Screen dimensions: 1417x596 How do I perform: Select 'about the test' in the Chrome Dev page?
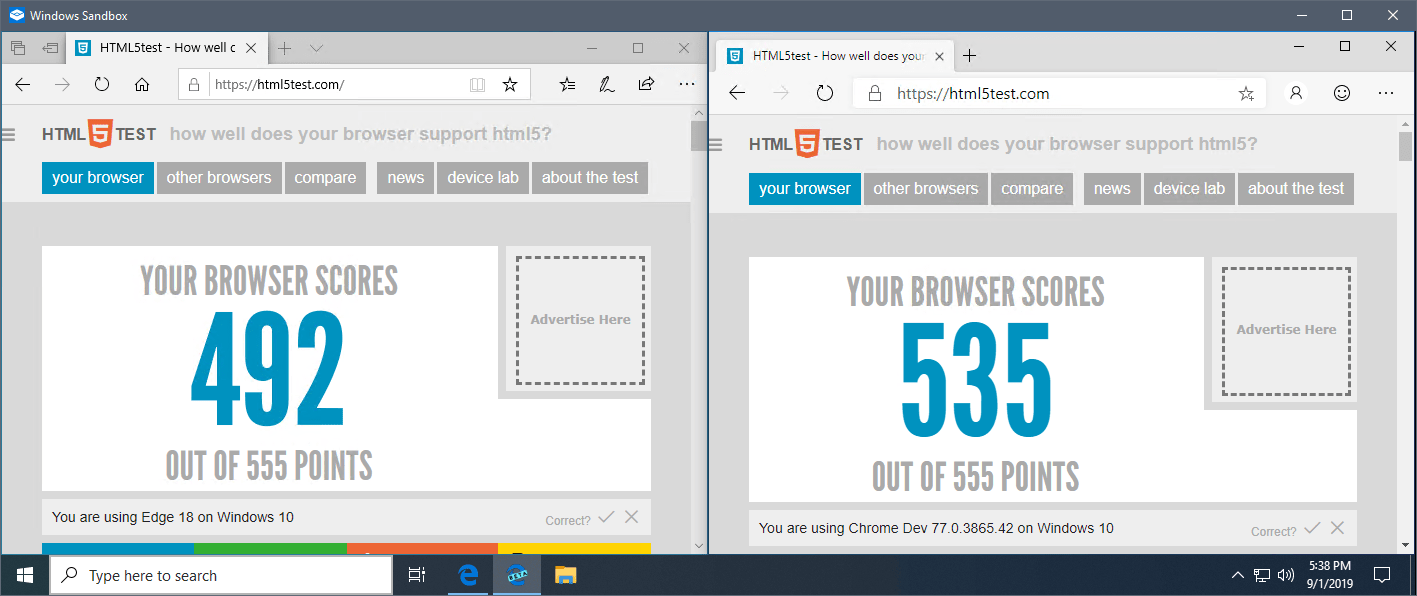pos(1296,189)
